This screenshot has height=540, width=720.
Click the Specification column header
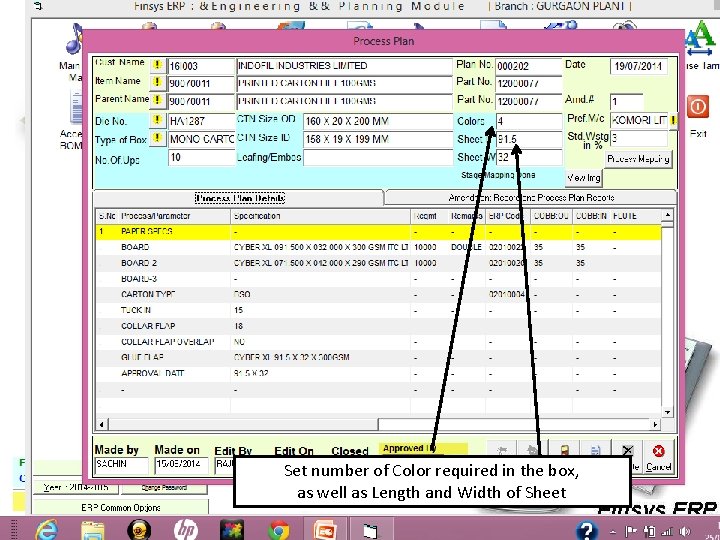pos(320,216)
